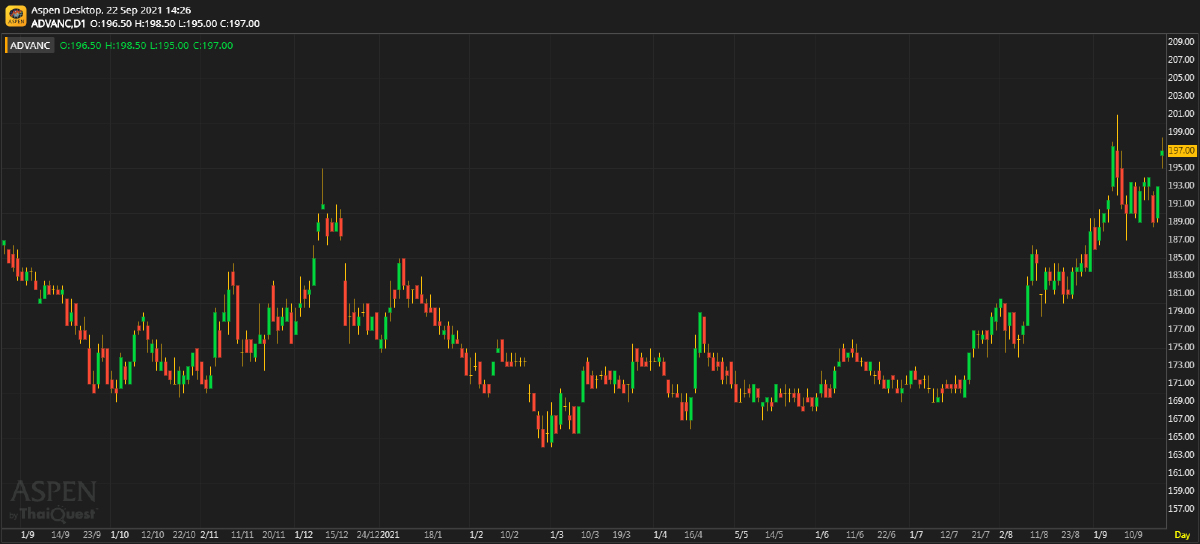
Task: Click the 16/4 date on time axis
Action: 694,536
